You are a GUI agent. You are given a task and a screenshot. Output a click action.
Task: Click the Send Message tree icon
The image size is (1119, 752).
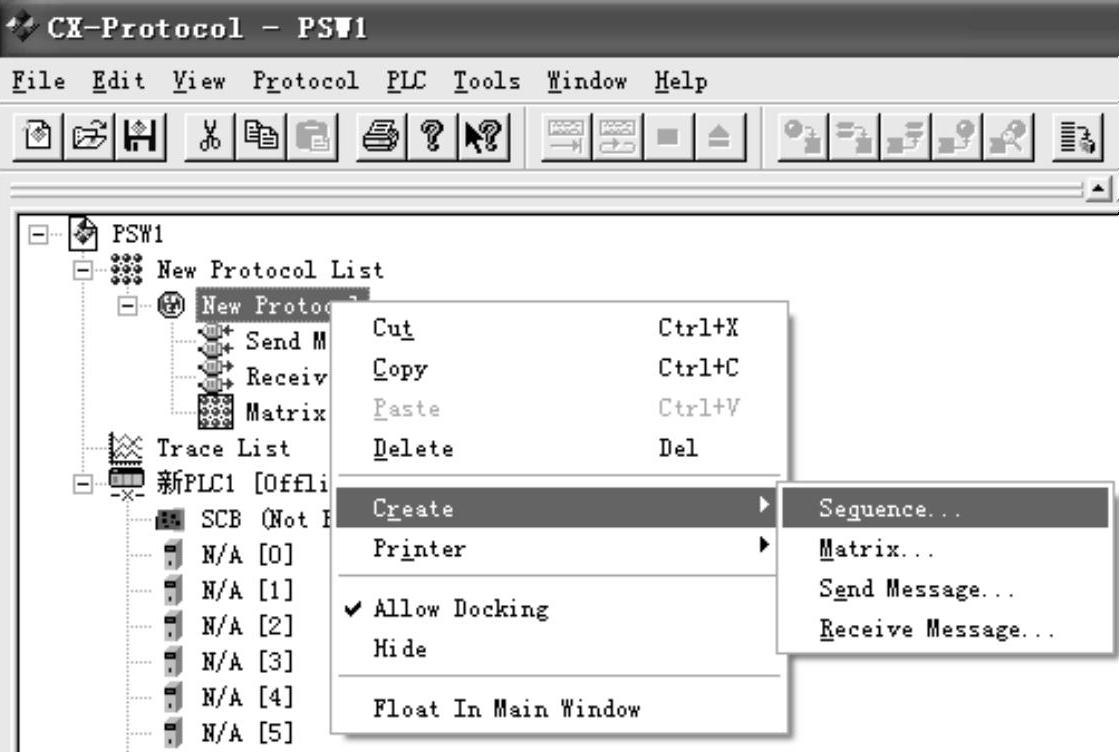(215, 340)
